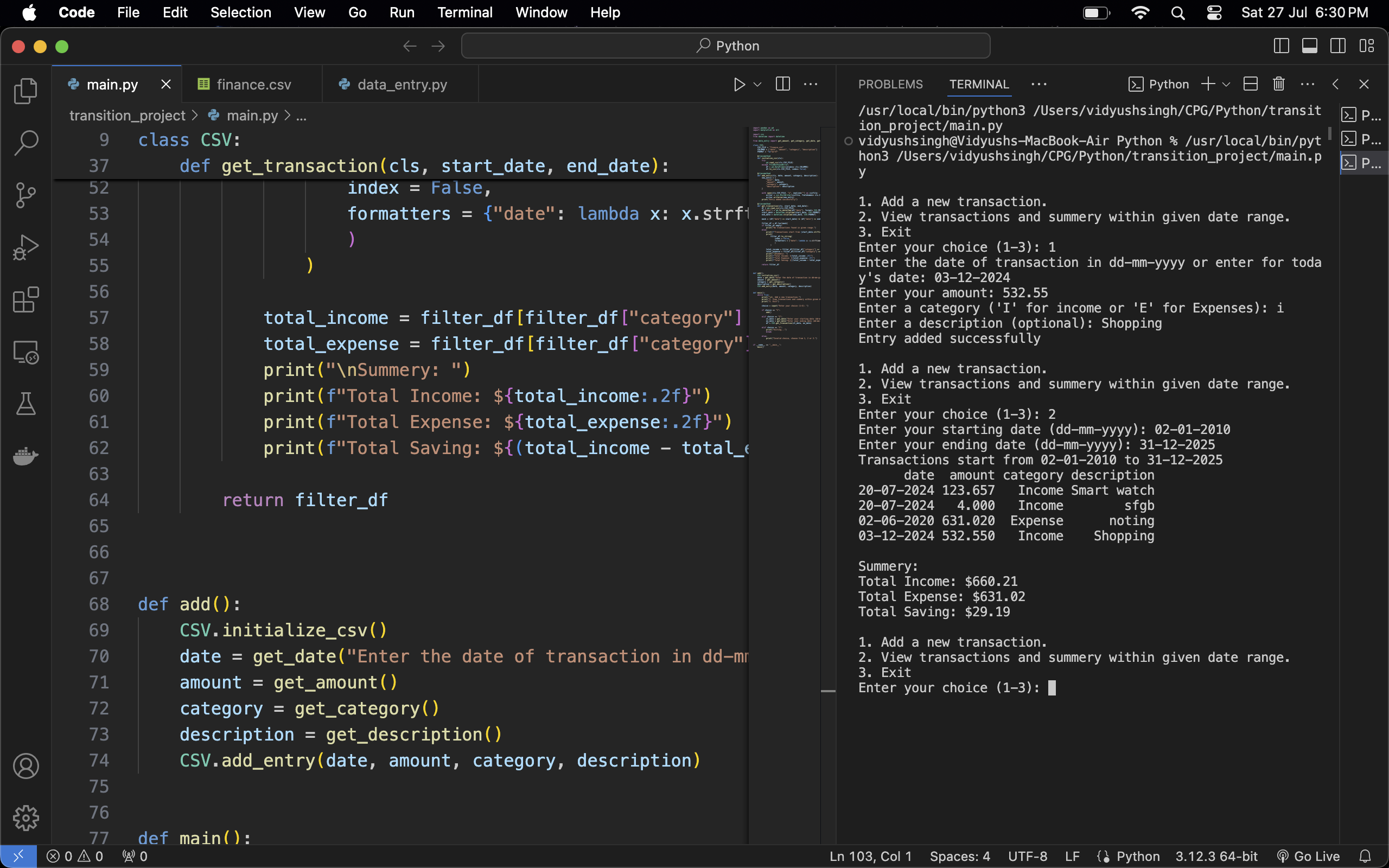
Task: Open the Terminal menu in menu bar
Action: [464, 12]
